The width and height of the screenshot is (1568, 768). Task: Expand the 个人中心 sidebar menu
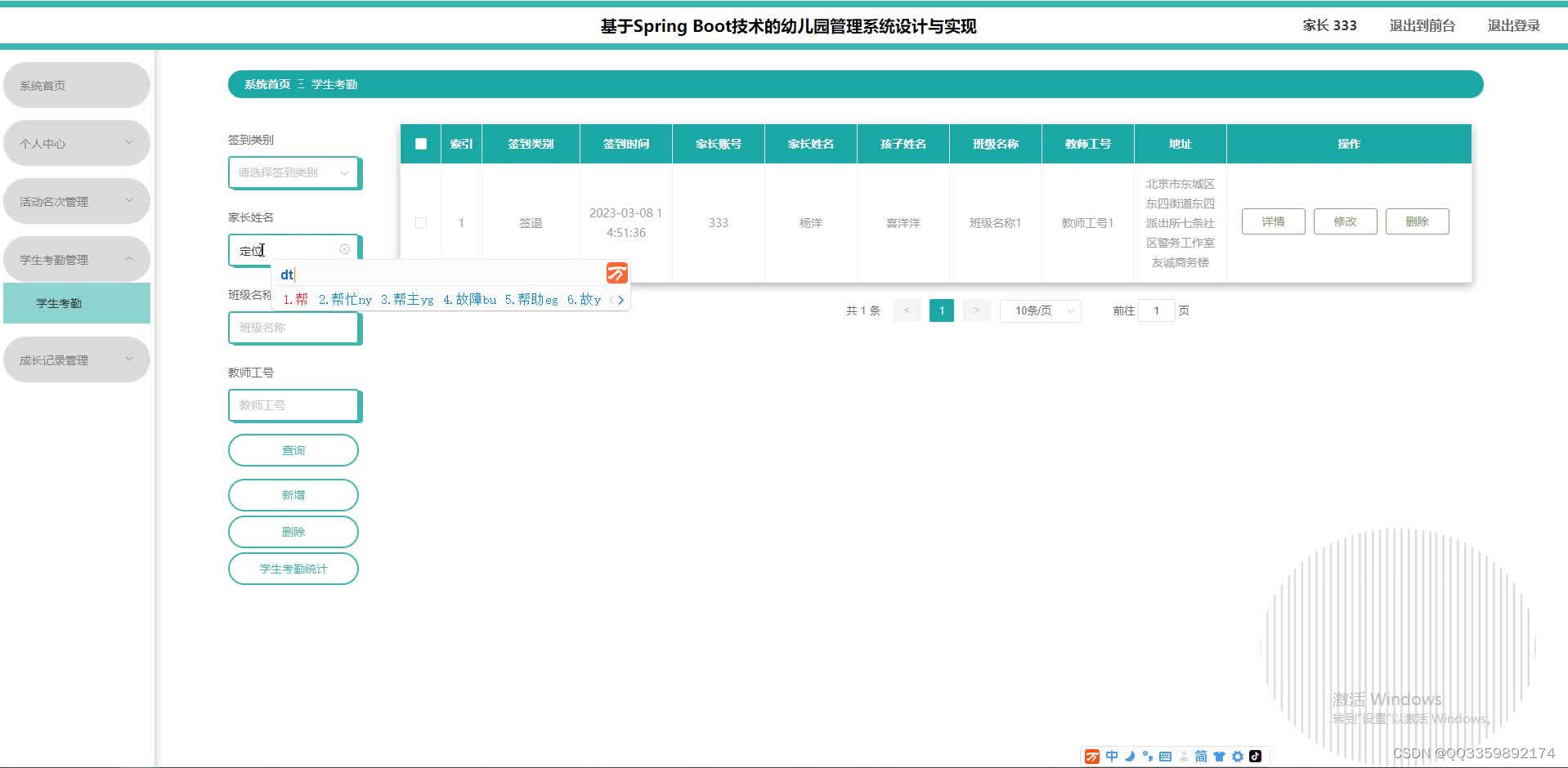click(x=77, y=143)
